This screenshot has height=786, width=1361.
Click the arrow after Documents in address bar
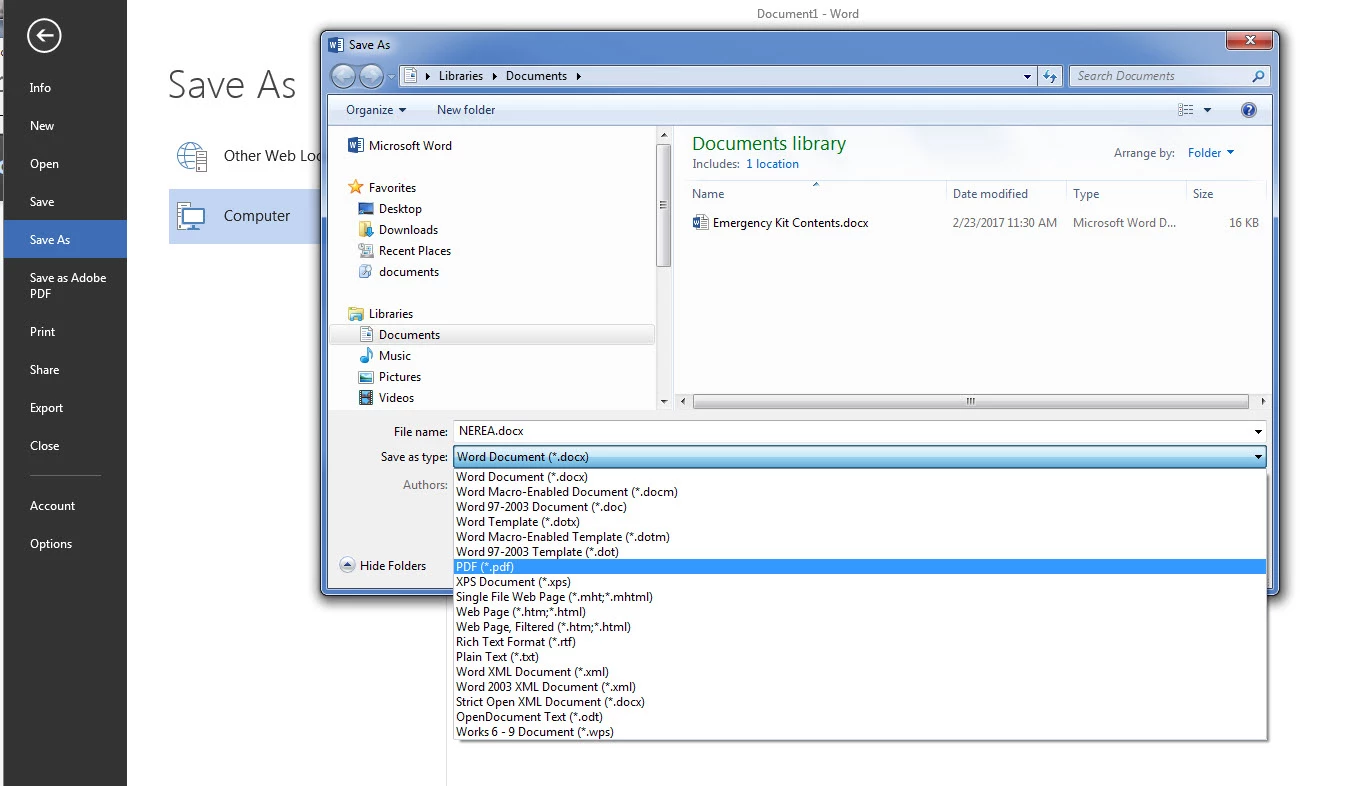pos(578,76)
